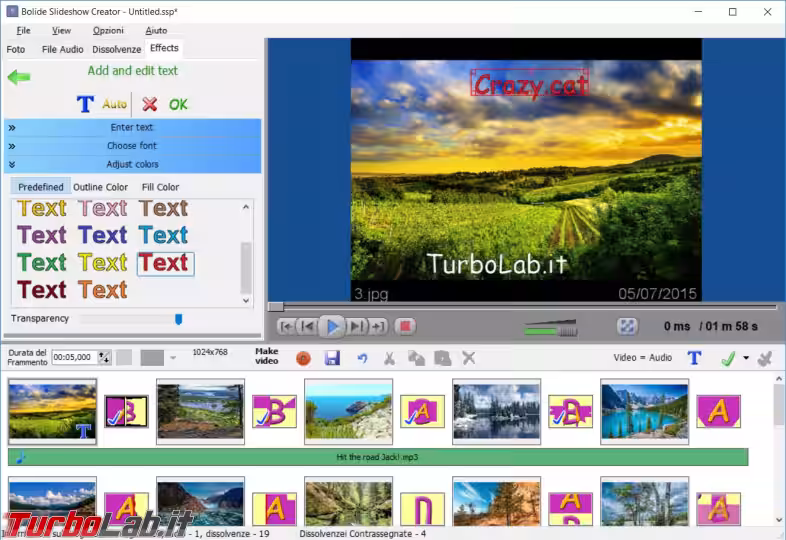Open the Opzioni menu
This screenshot has width=786, height=540.
(x=108, y=31)
